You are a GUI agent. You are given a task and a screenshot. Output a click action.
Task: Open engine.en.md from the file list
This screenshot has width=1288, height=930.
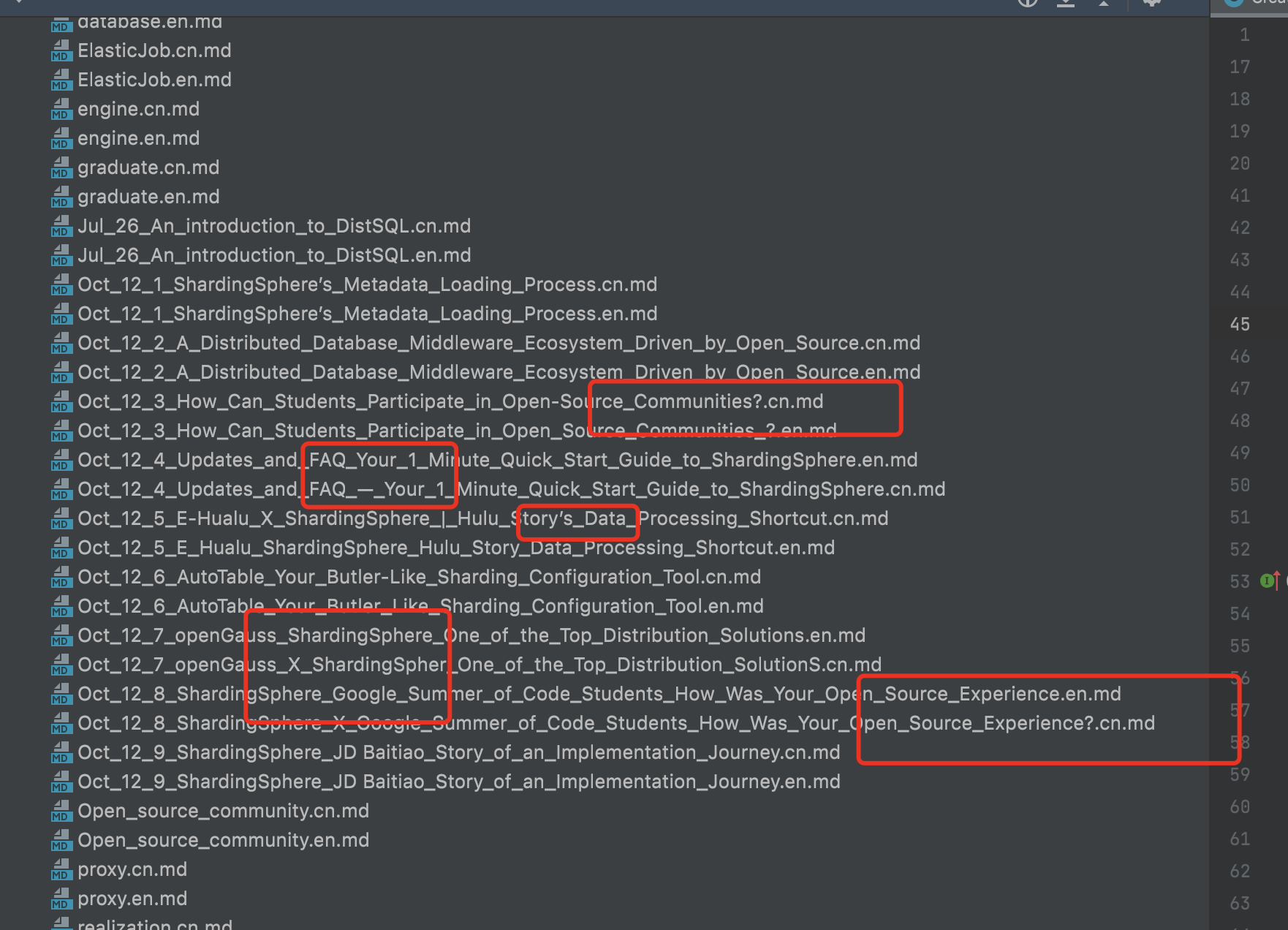point(138,138)
